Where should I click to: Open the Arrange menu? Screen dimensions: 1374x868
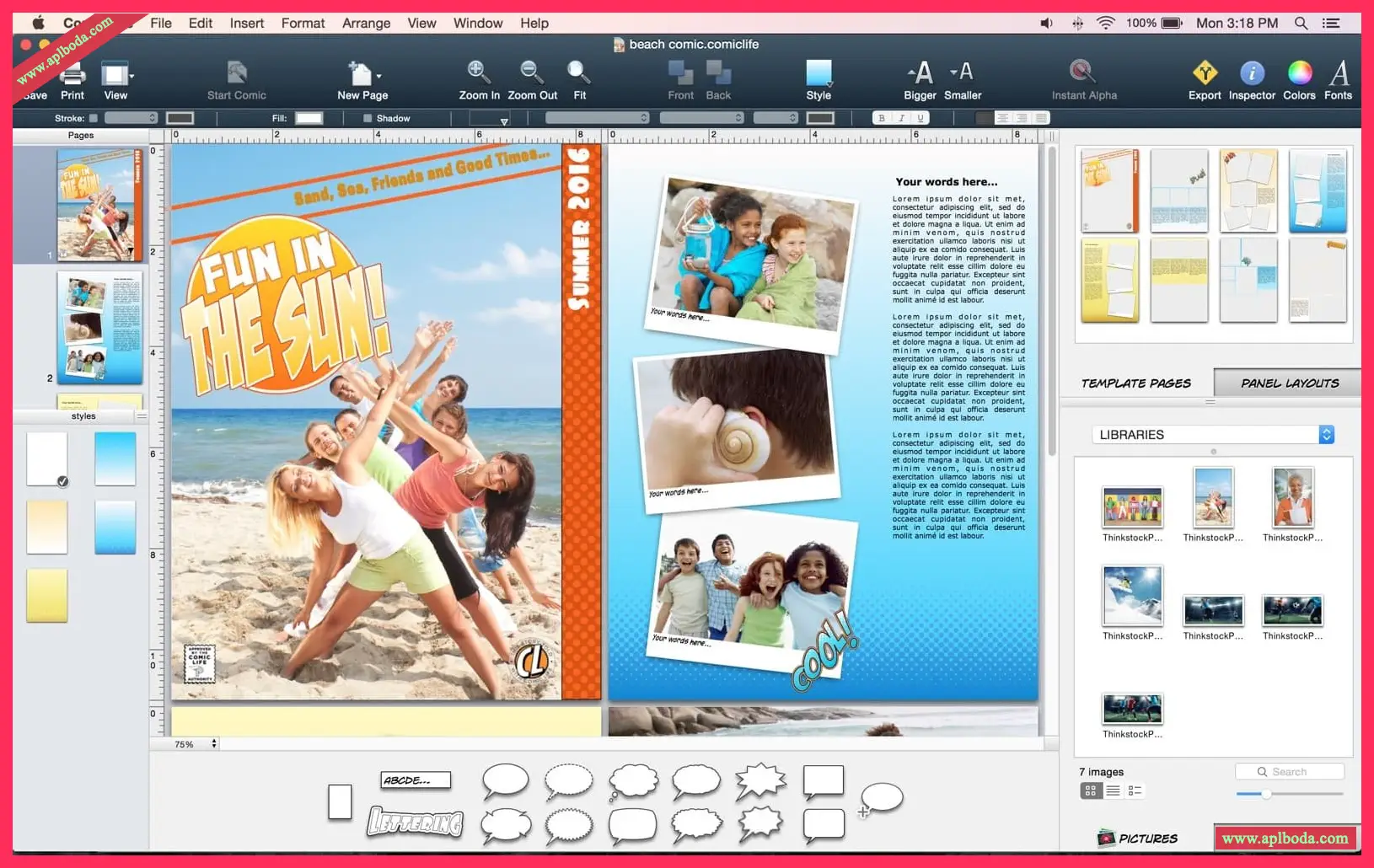pos(366,23)
